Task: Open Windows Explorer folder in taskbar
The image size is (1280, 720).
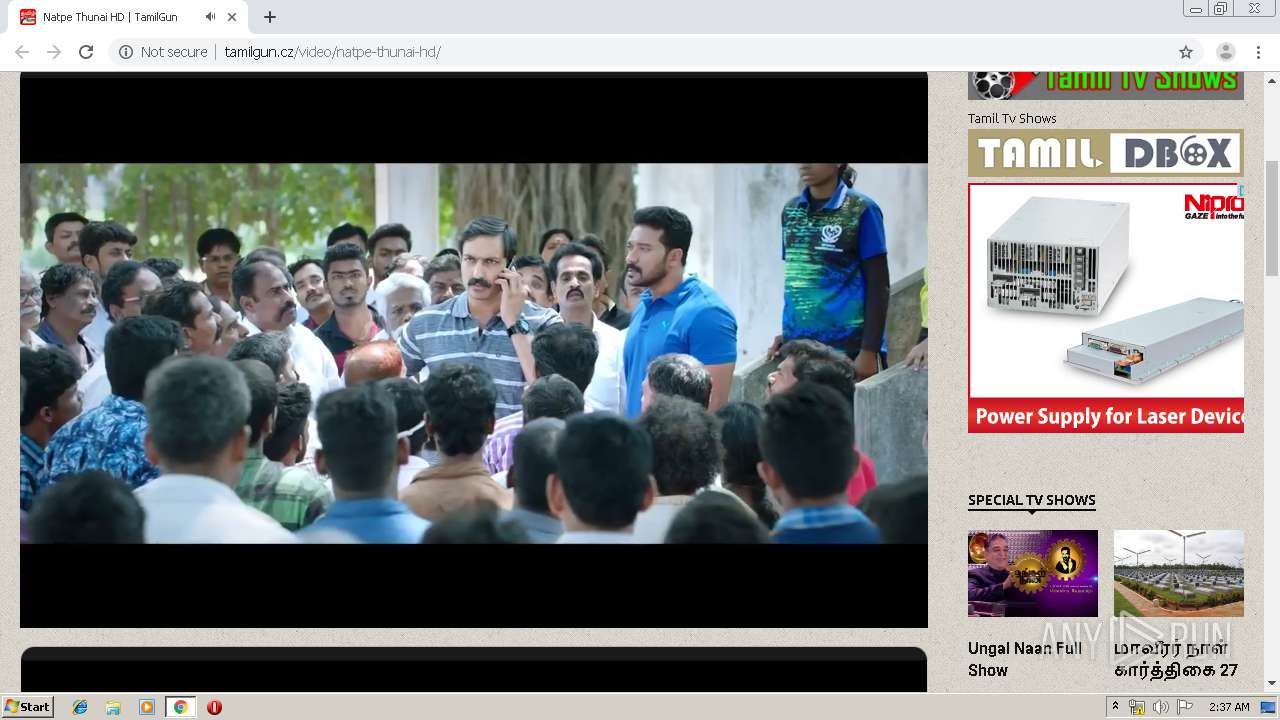Action: (113, 707)
